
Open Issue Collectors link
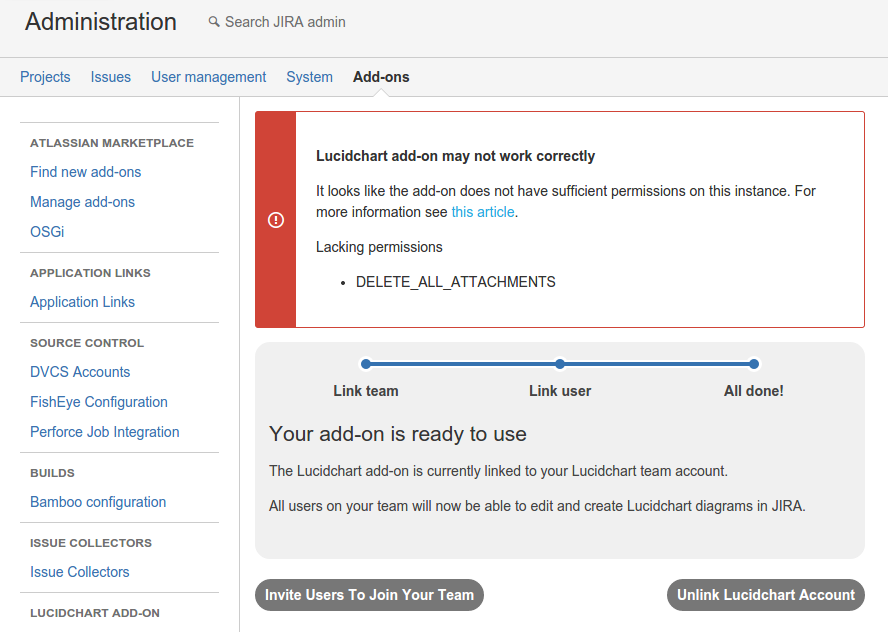(79, 572)
